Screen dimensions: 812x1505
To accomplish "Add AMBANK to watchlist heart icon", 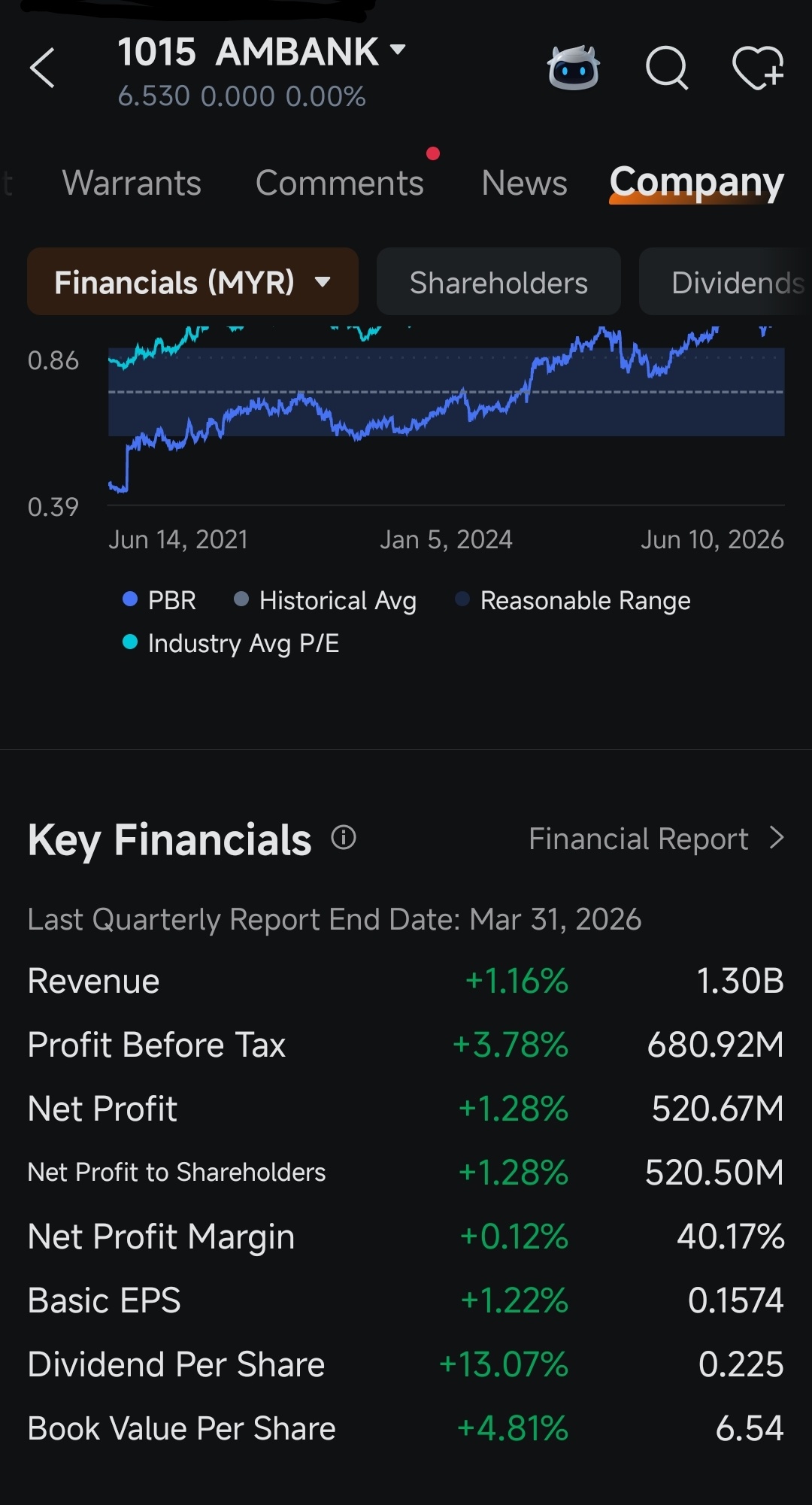I will pos(758,68).
